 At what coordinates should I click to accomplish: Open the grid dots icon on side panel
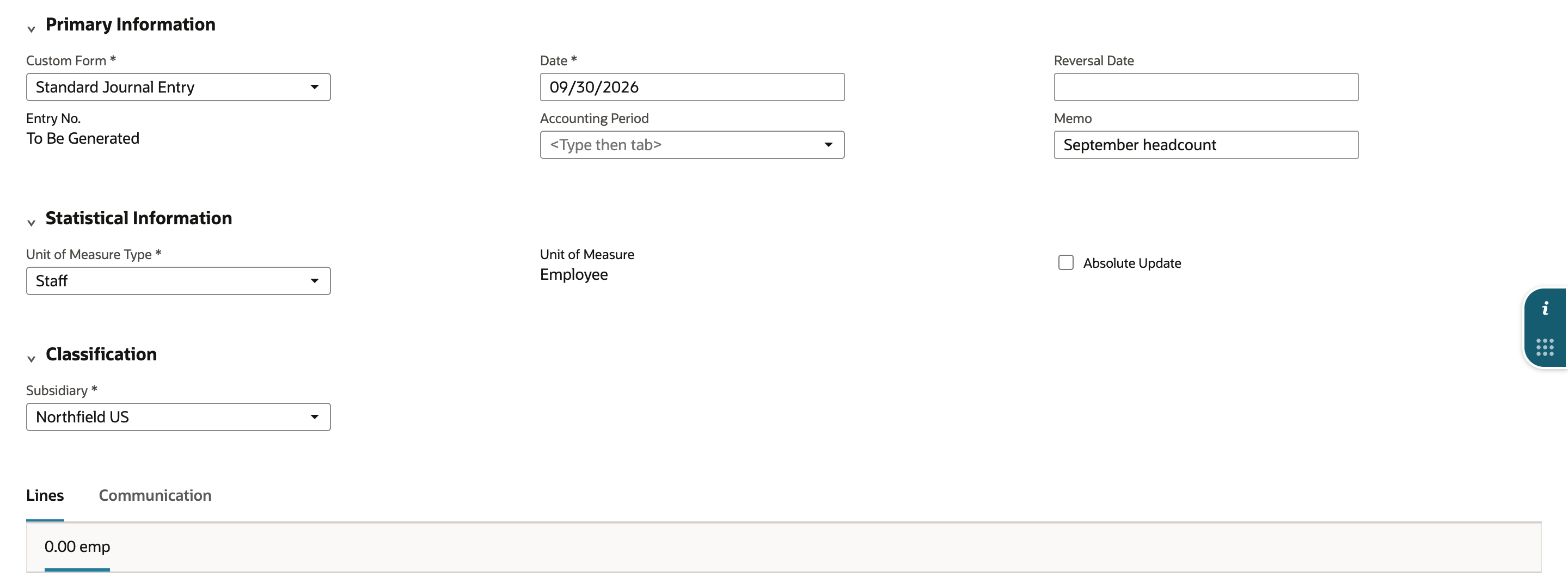1545,347
